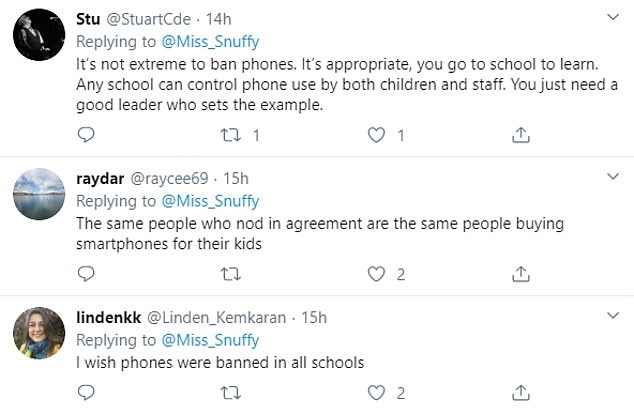Reply to Stu's tweet
This screenshot has width=634, height=414.
(86, 134)
